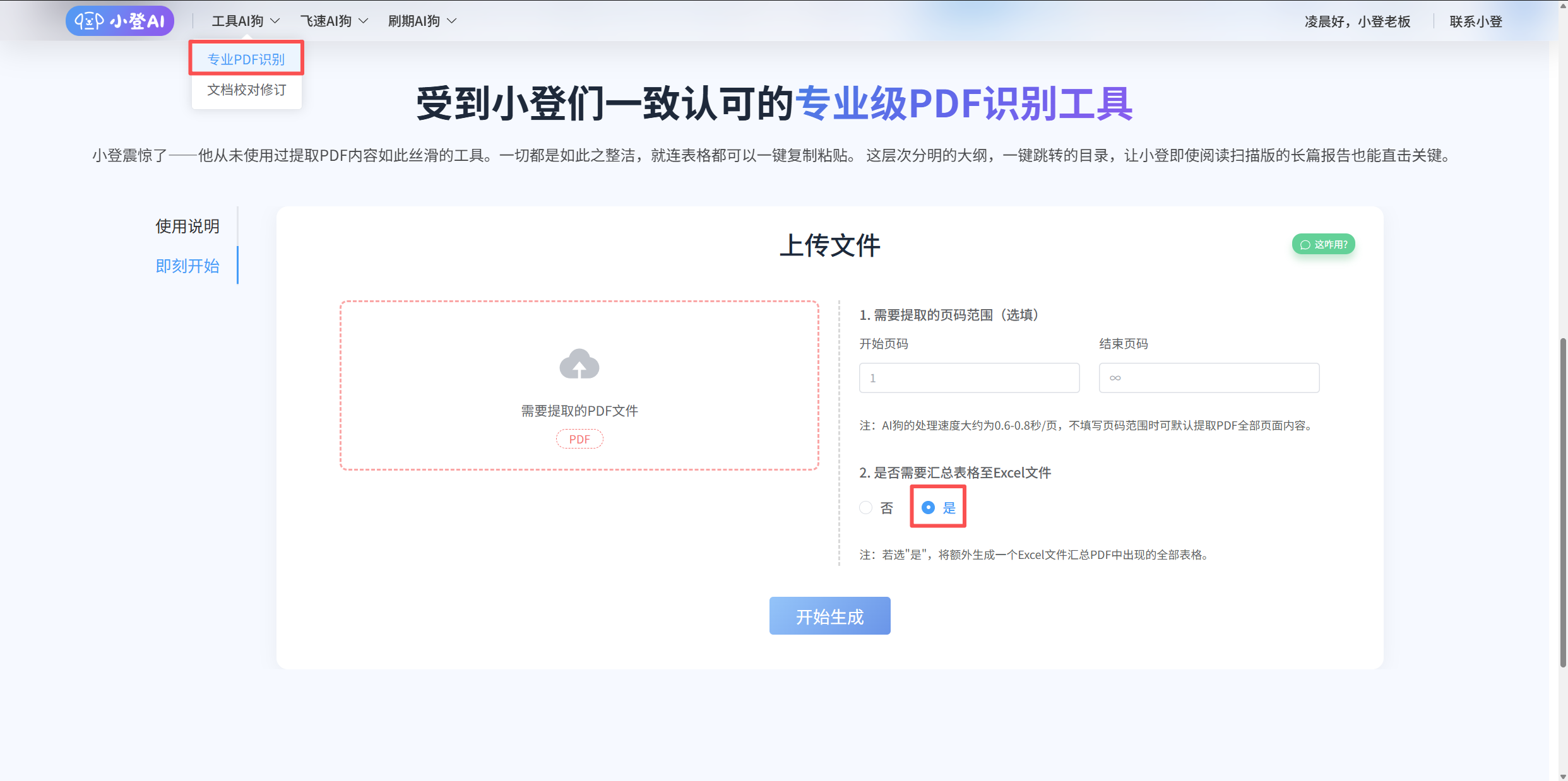This screenshot has width=1568, height=781.
Task: Click the red PDF badge in upload area
Action: coord(579,439)
